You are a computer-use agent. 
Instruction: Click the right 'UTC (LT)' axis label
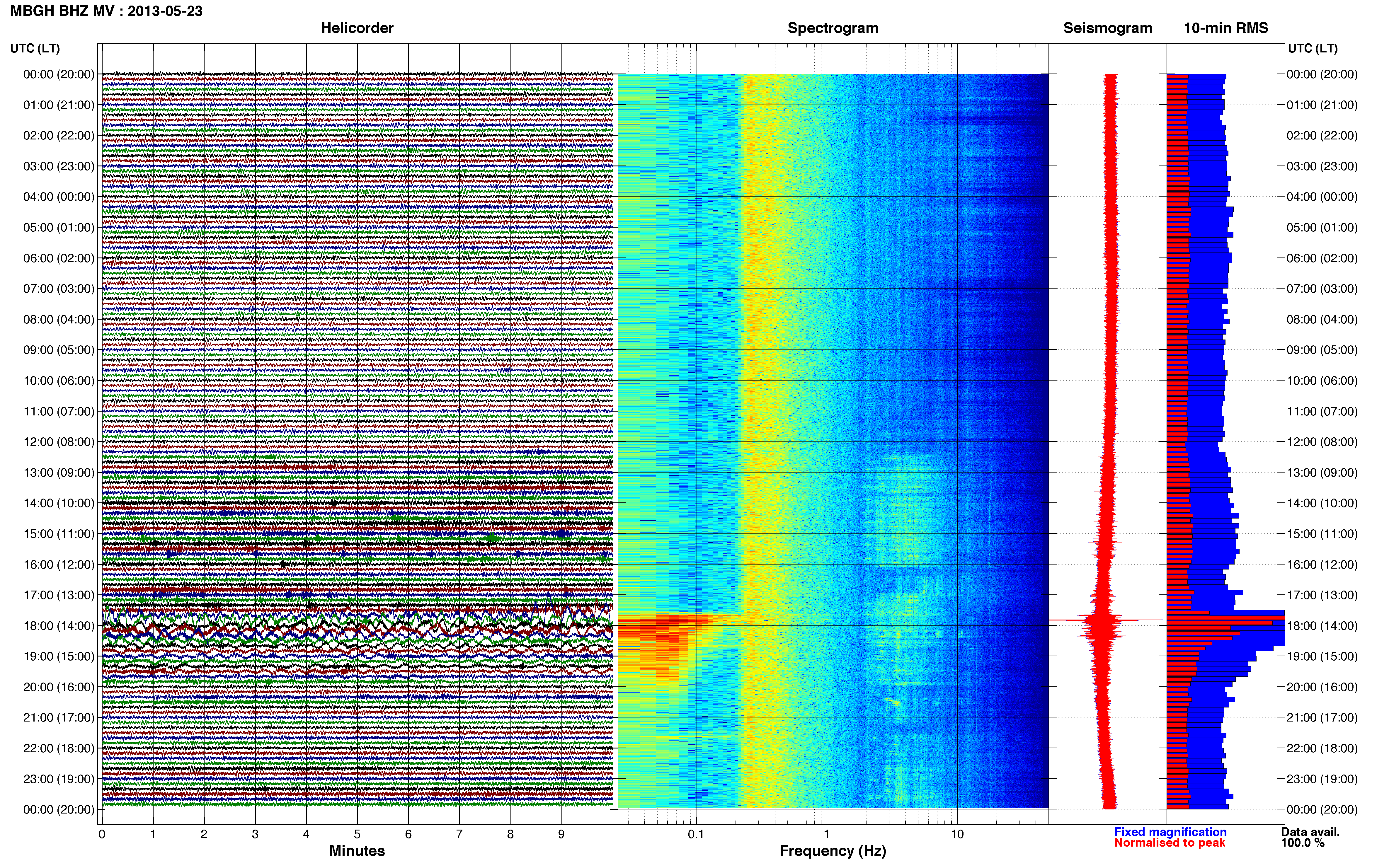(x=1313, y=48)
